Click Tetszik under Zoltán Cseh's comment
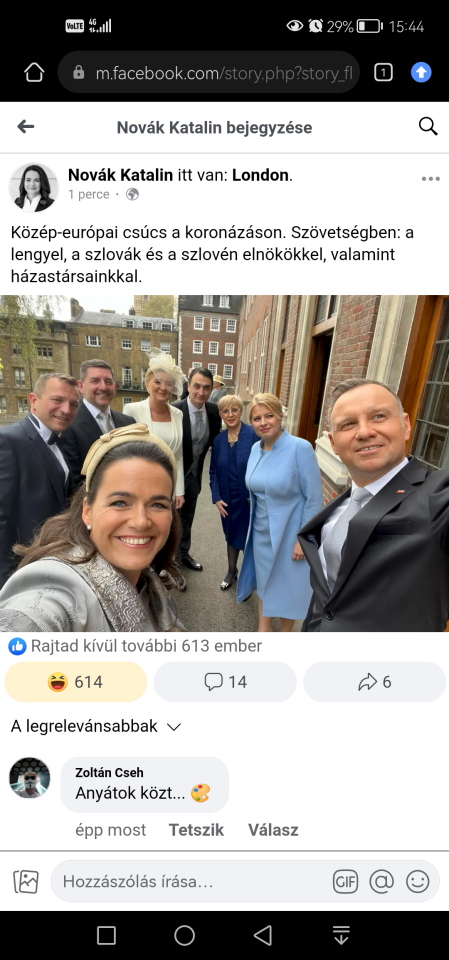This screenshot has width=449, height=960. (196, 830)
